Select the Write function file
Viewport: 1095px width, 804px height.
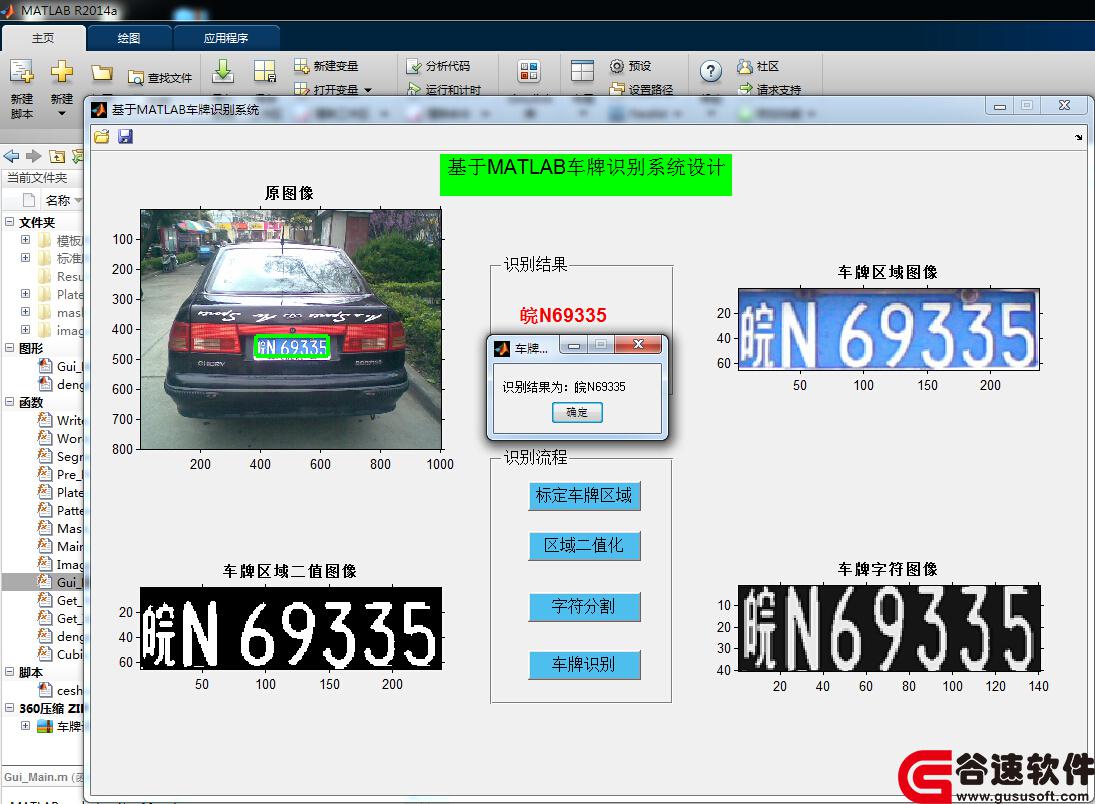pos(61,420)
